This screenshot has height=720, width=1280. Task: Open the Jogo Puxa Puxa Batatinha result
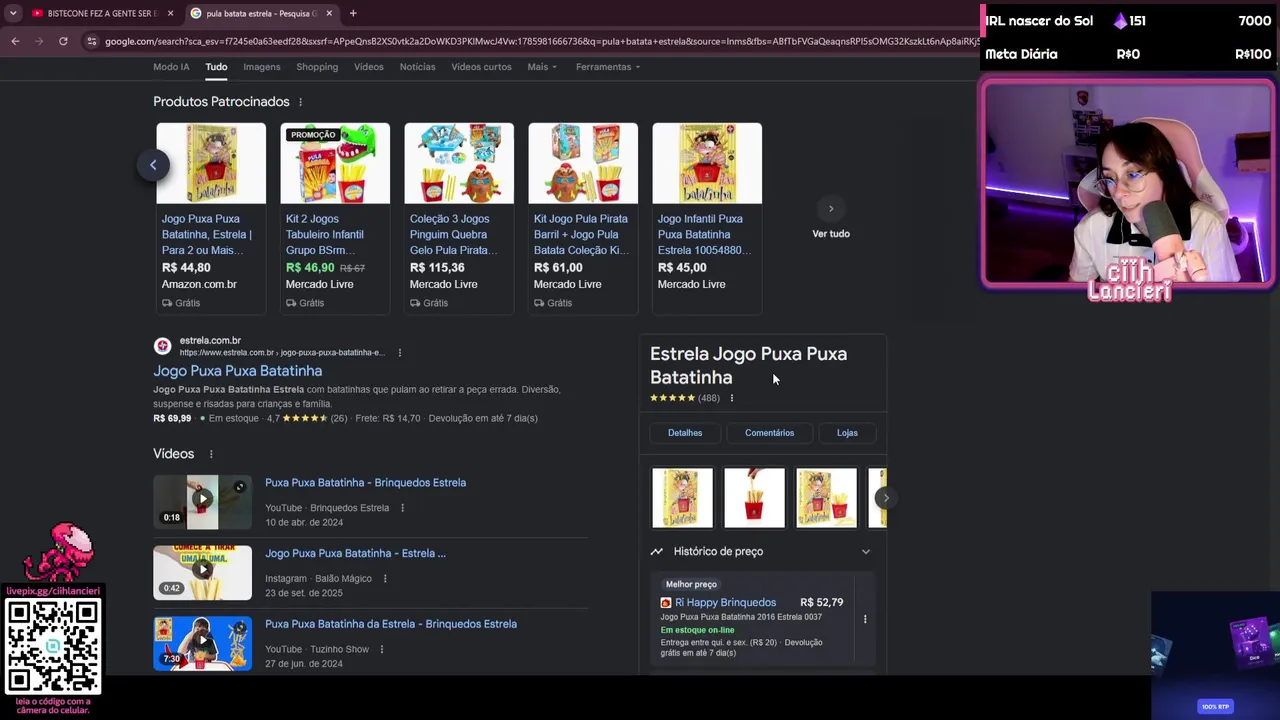pyautogui.click(x=237, y=371)
